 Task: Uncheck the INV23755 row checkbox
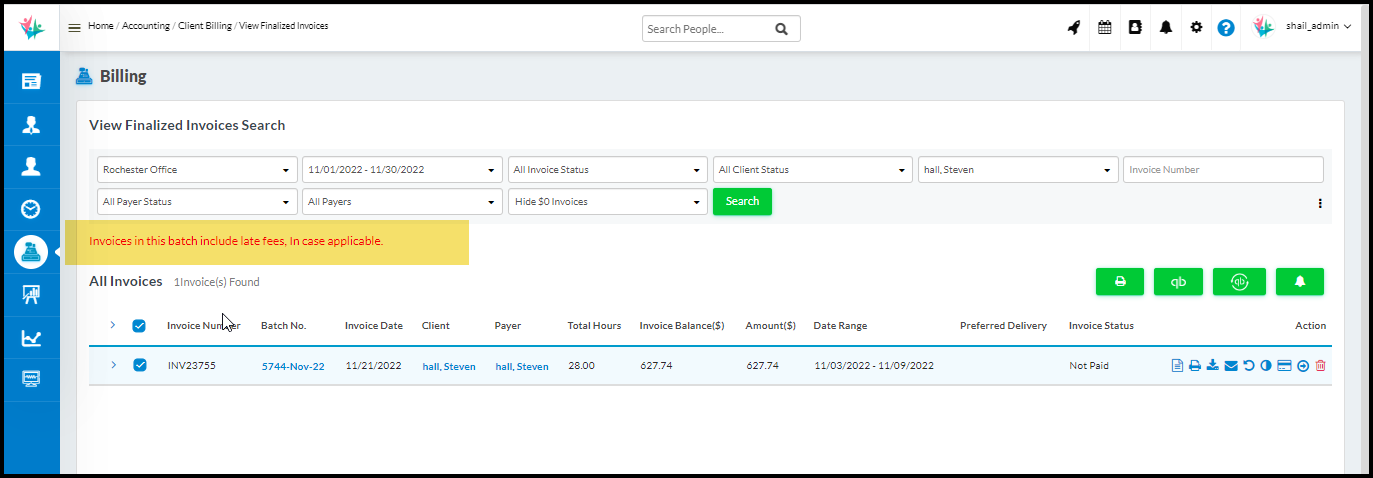(140, 365)
